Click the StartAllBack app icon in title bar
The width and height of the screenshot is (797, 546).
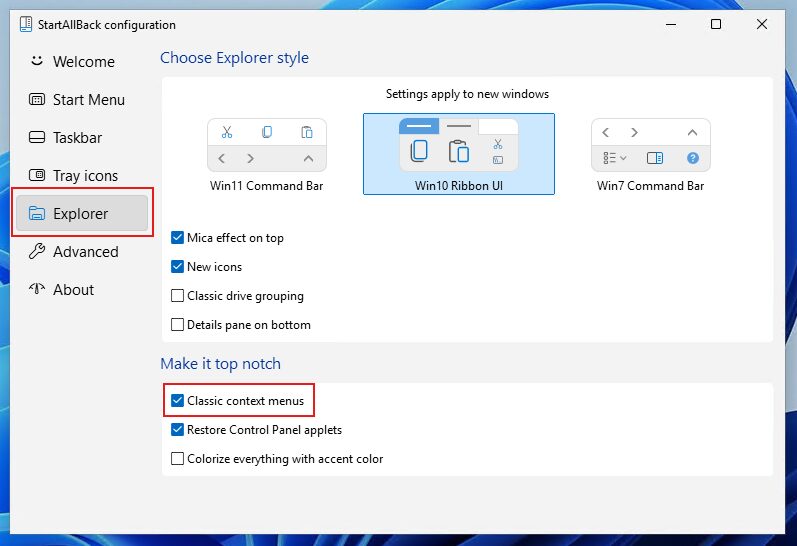(x=26, y=24)
